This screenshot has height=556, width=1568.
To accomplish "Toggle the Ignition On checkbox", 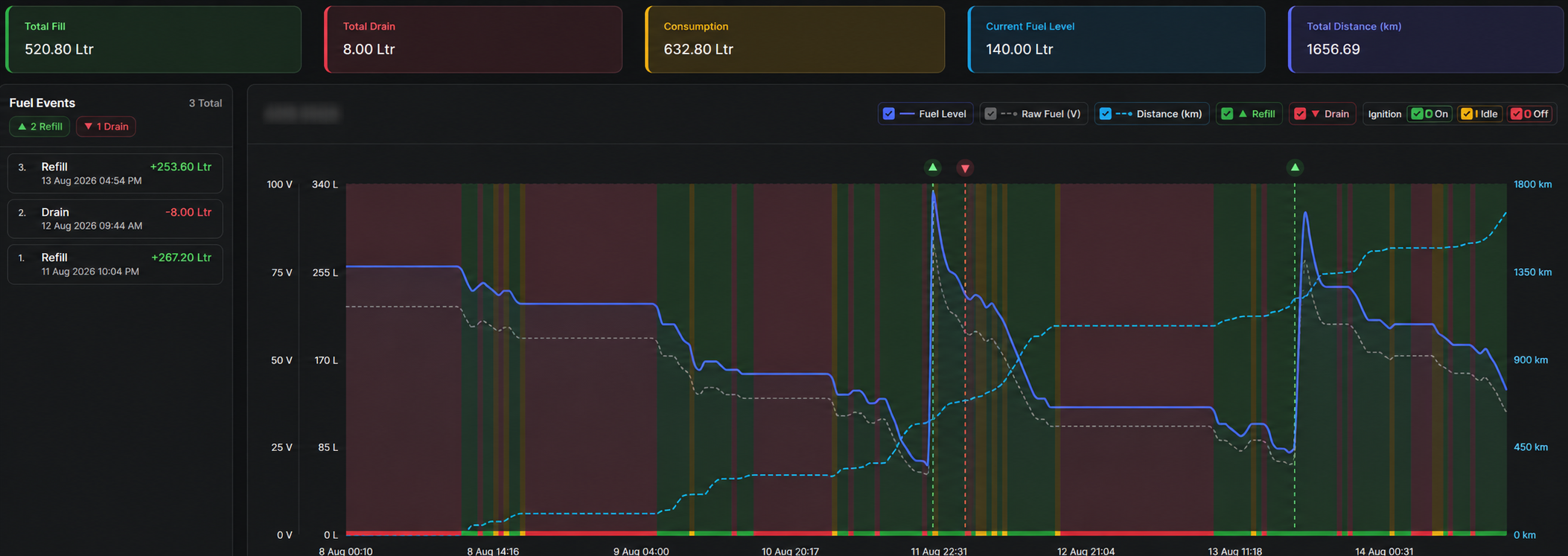I will (x=1417, y=114).
